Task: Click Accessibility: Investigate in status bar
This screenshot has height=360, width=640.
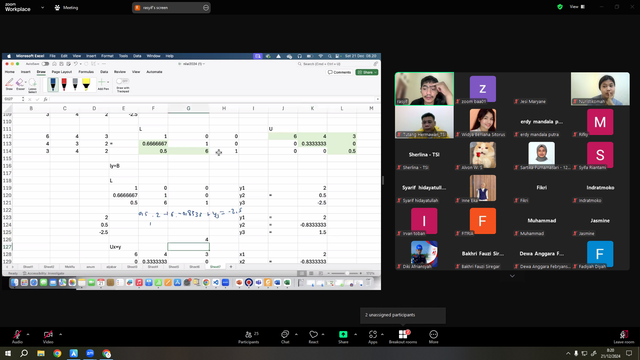Action: (x=43, y=273)
